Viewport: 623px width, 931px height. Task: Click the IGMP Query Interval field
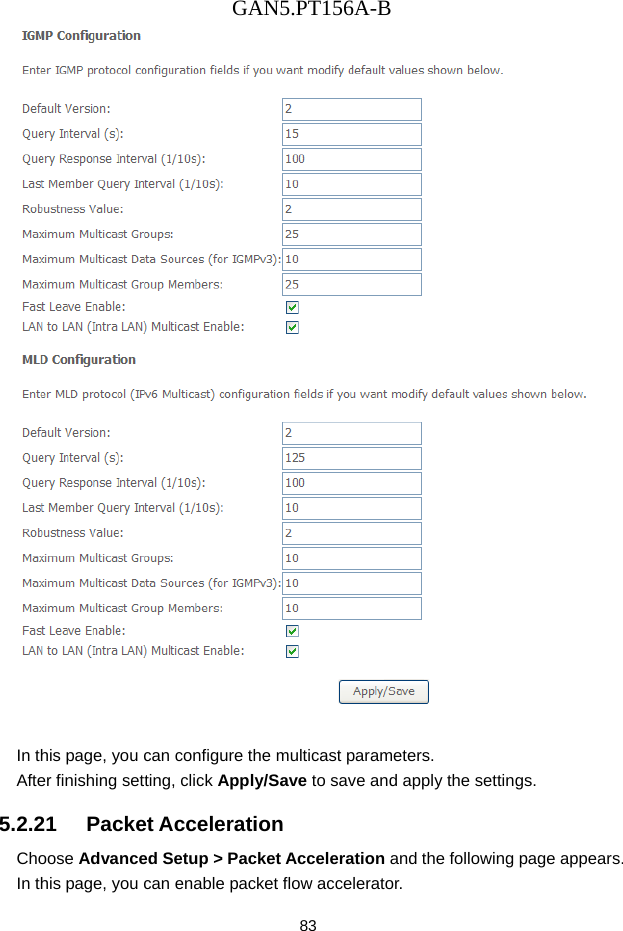click(351, 134)
